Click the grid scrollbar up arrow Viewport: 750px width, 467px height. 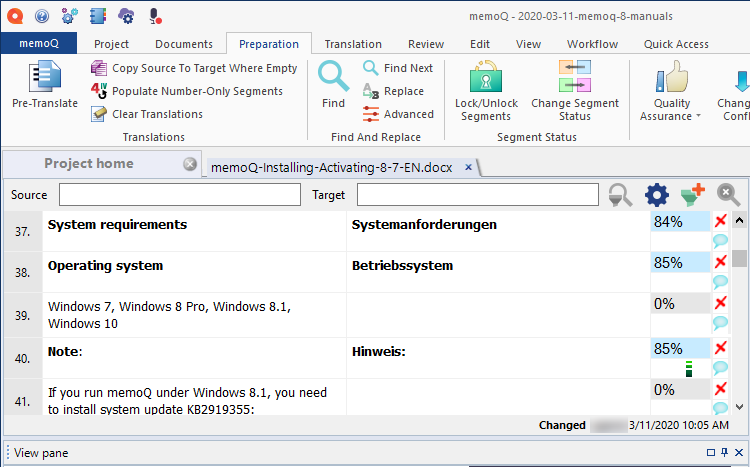click(739, 221)
